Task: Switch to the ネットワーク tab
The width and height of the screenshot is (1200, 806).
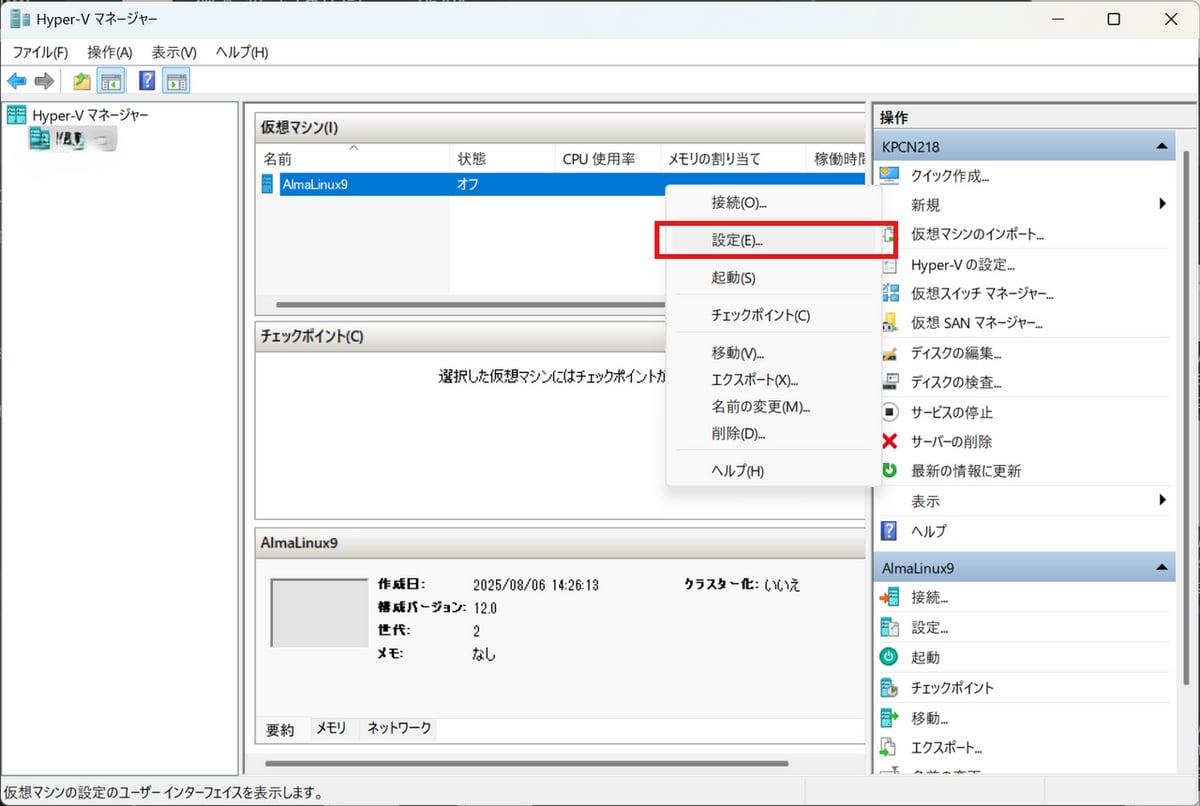Action: pyautogui.click(x=399, y=729)
